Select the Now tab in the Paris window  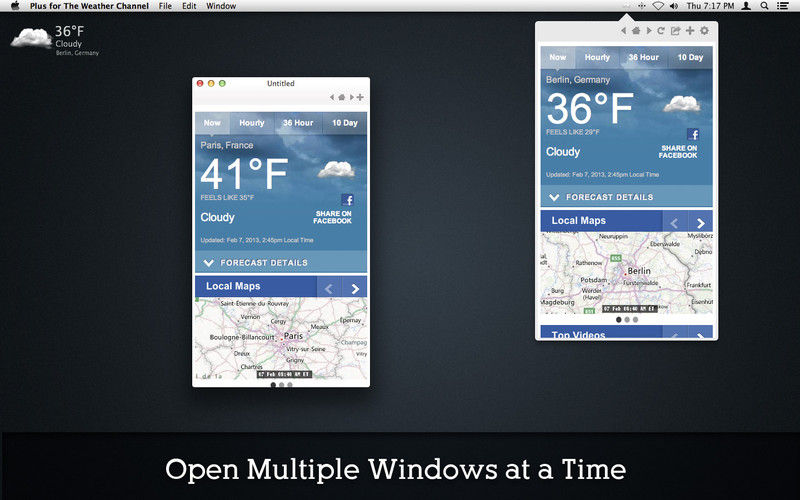click(212, 123)
